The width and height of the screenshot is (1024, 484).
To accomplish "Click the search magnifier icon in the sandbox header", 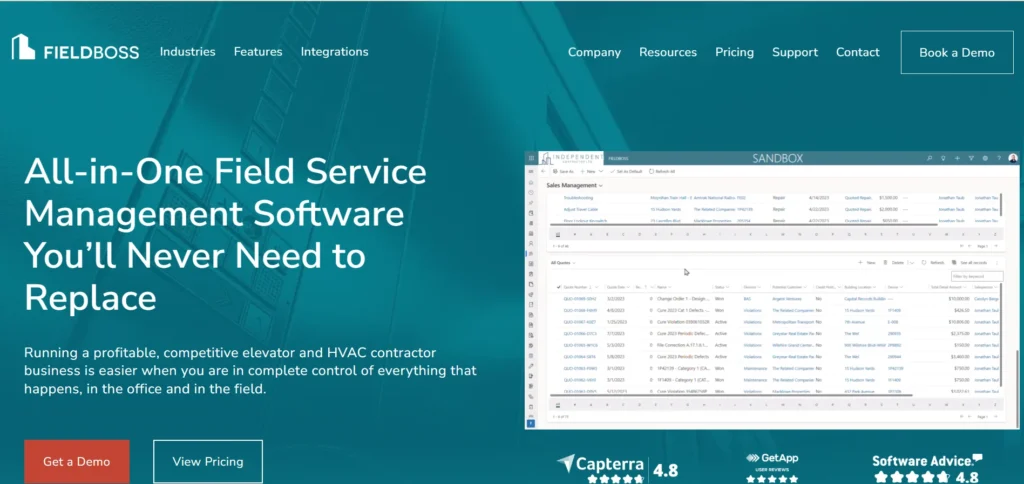I will click(929, 158).
